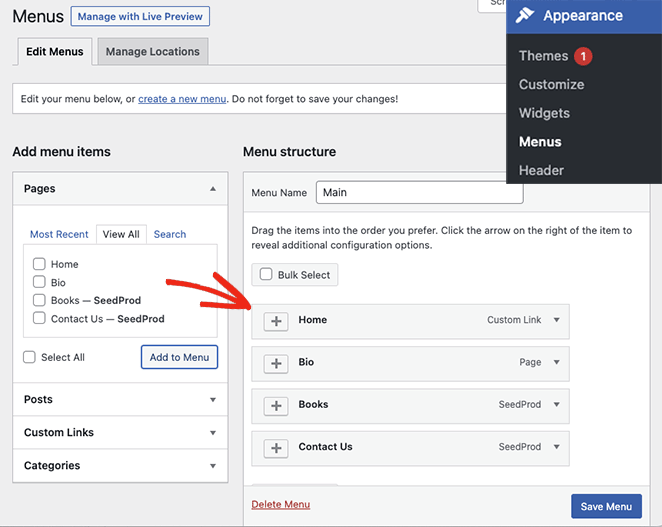Click the plus icon on Books menu item
This screenshot has height=527, width=662.
[277, 406]
